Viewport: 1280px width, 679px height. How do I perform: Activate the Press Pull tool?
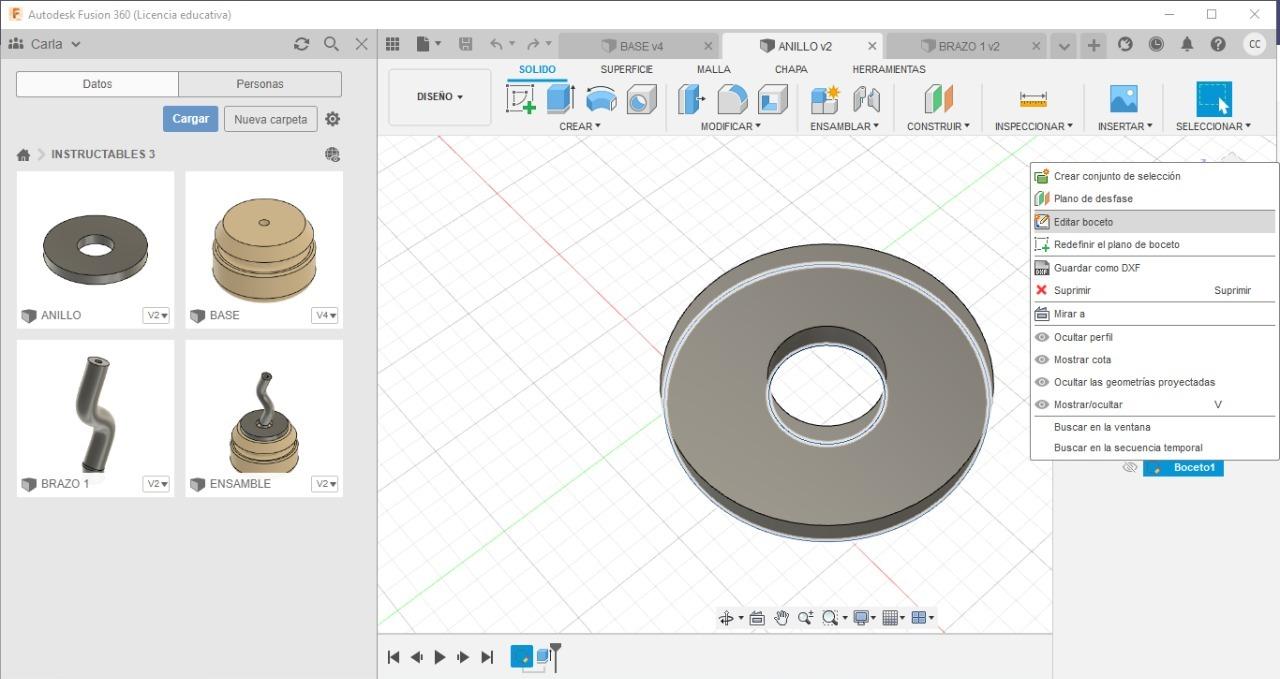point(691,99)
